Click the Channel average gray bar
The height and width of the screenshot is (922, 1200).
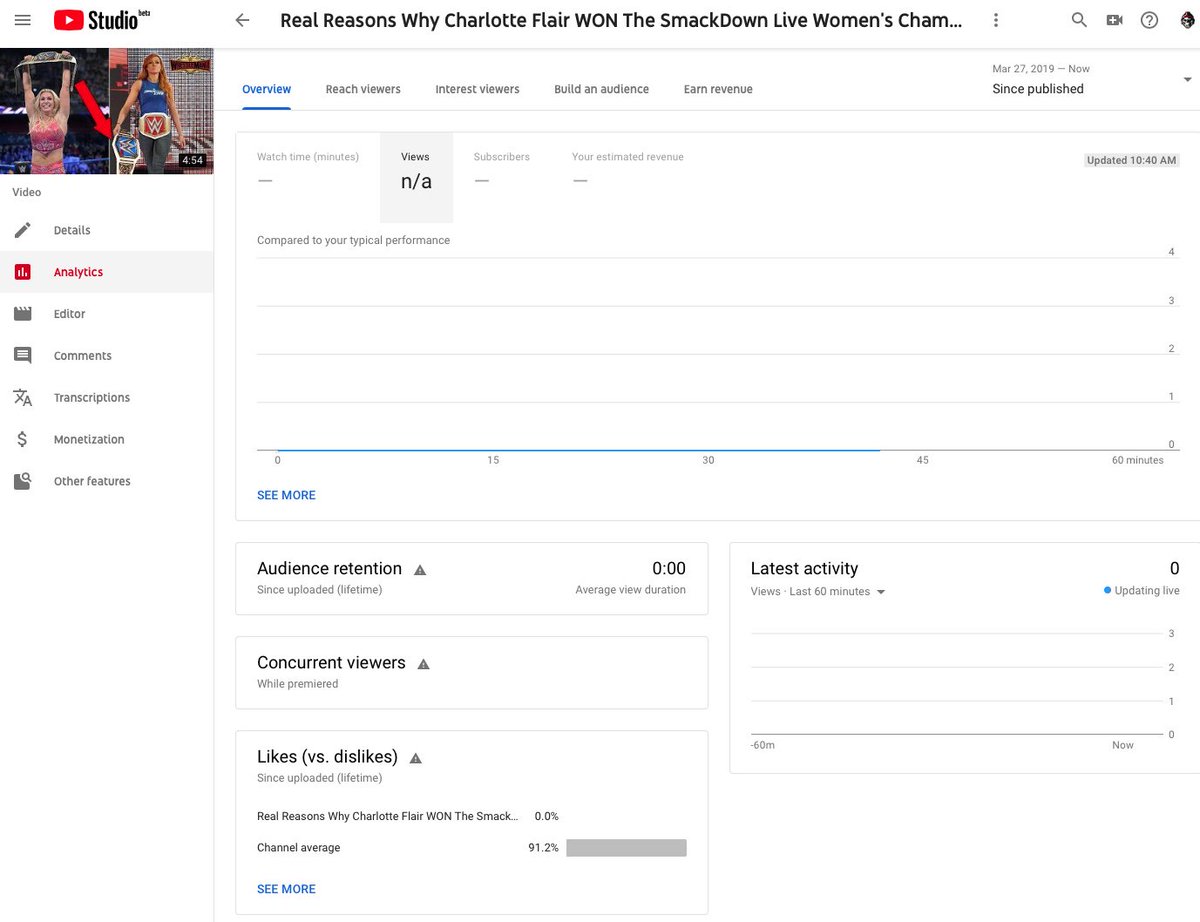[626, 848]
